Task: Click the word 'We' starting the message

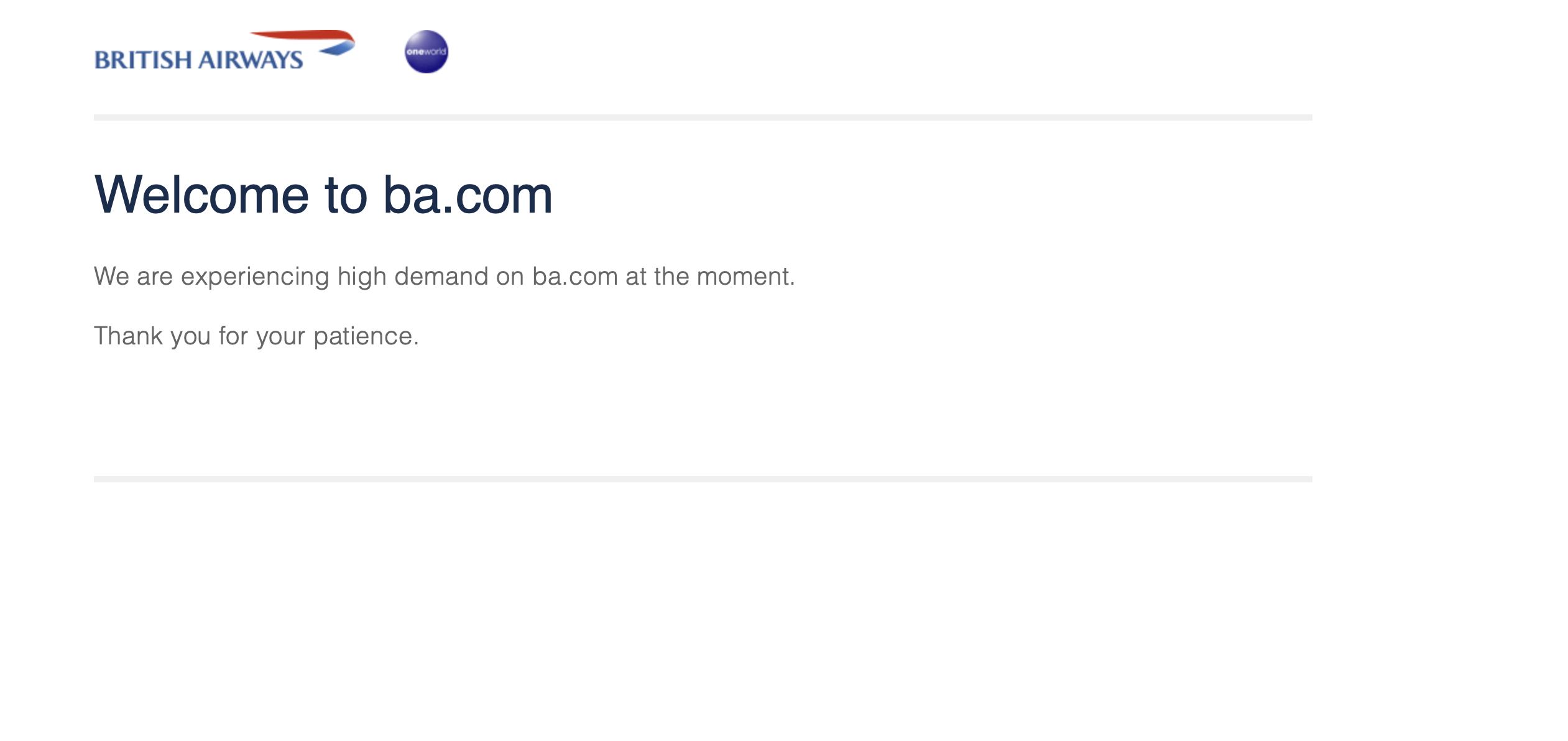Action: 112,277
